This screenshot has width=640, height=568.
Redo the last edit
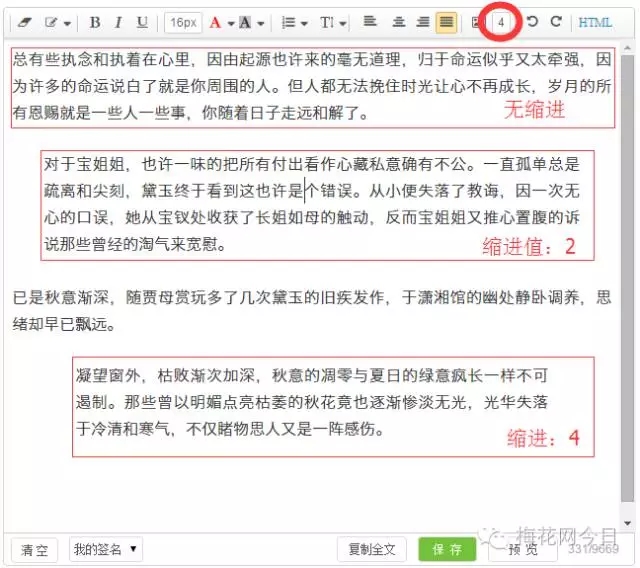pyautogui.click(x=556, y=21)
